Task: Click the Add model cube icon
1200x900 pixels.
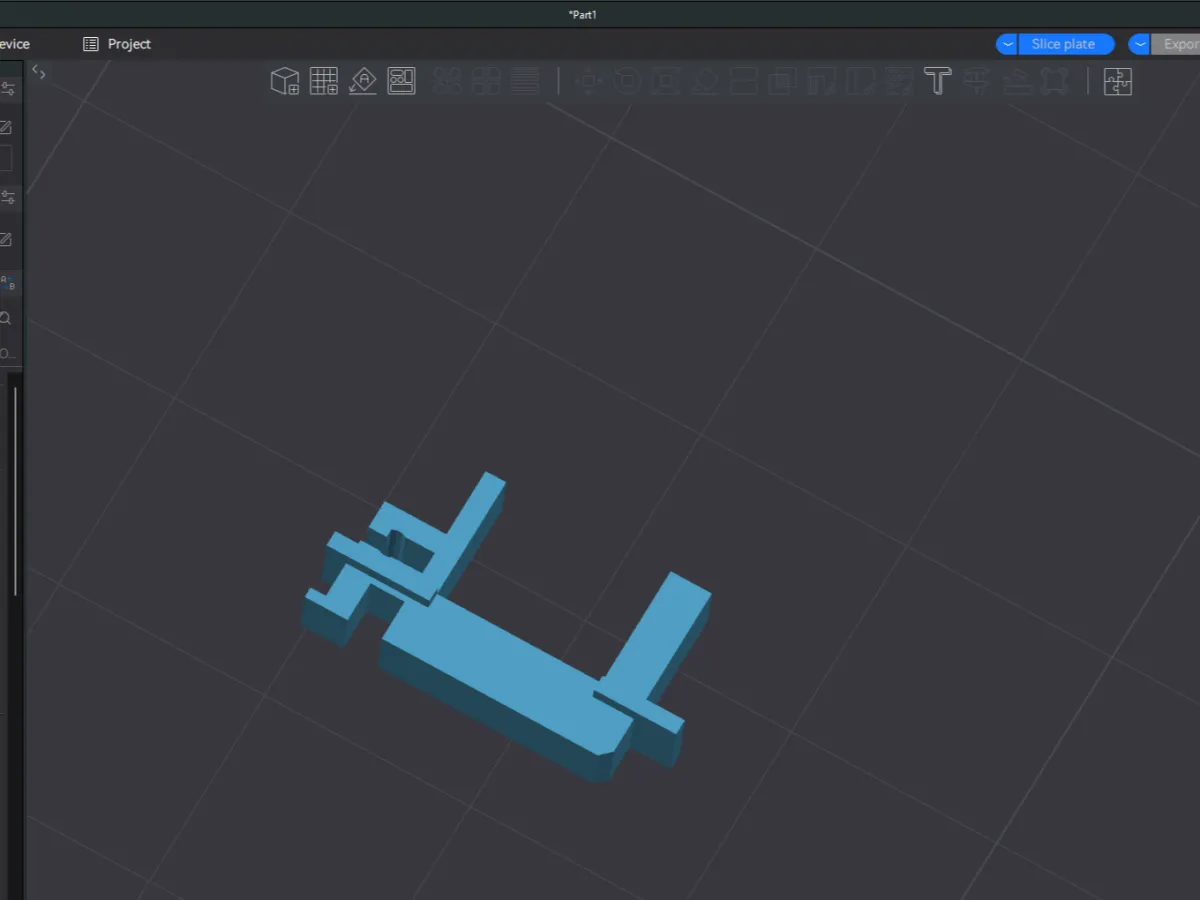Action: (285, 81)
